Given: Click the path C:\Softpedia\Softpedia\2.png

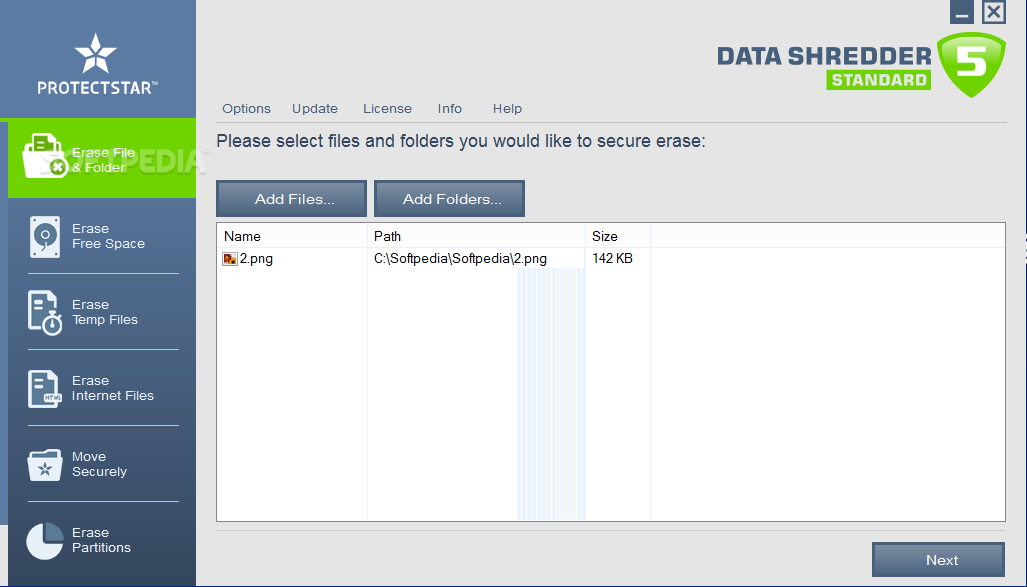Looking at the screenshot, I should point(460,259).
